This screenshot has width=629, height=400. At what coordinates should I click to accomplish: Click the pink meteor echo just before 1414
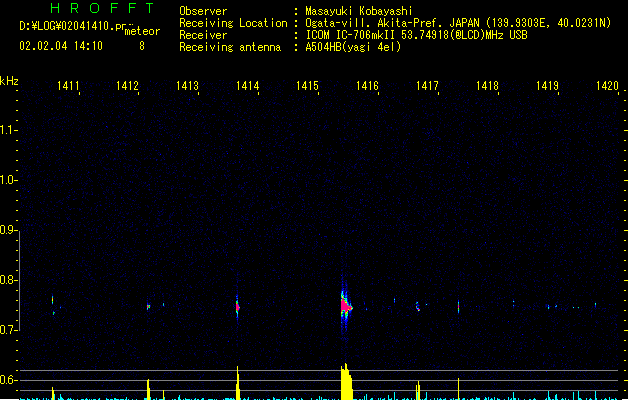pos(237,307)
